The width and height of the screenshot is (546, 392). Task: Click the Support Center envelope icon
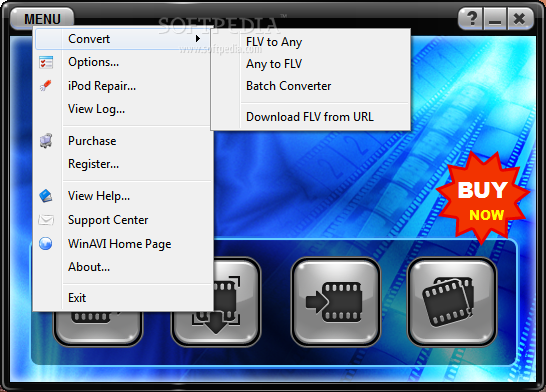[x=46, y=220]
